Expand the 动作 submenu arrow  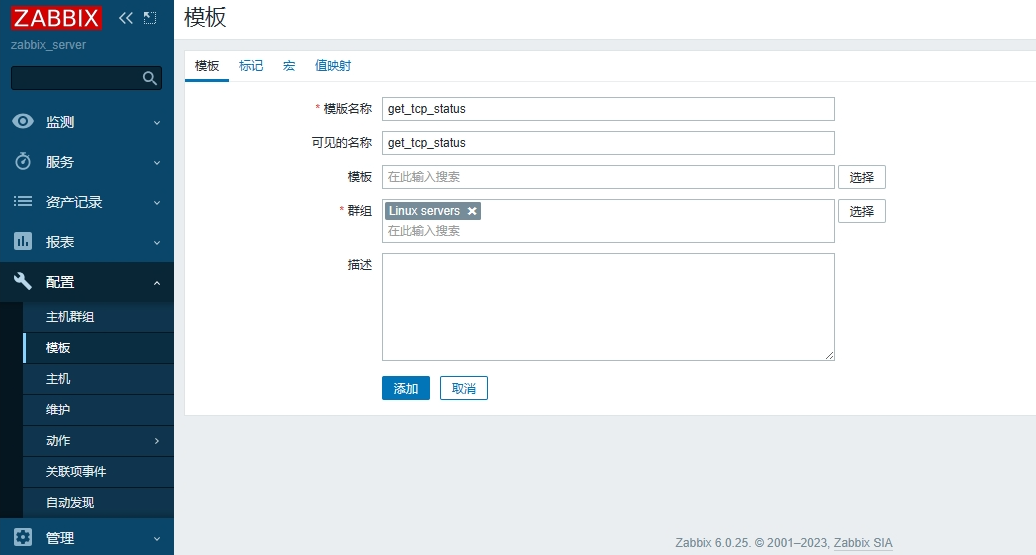pos(156,441)
